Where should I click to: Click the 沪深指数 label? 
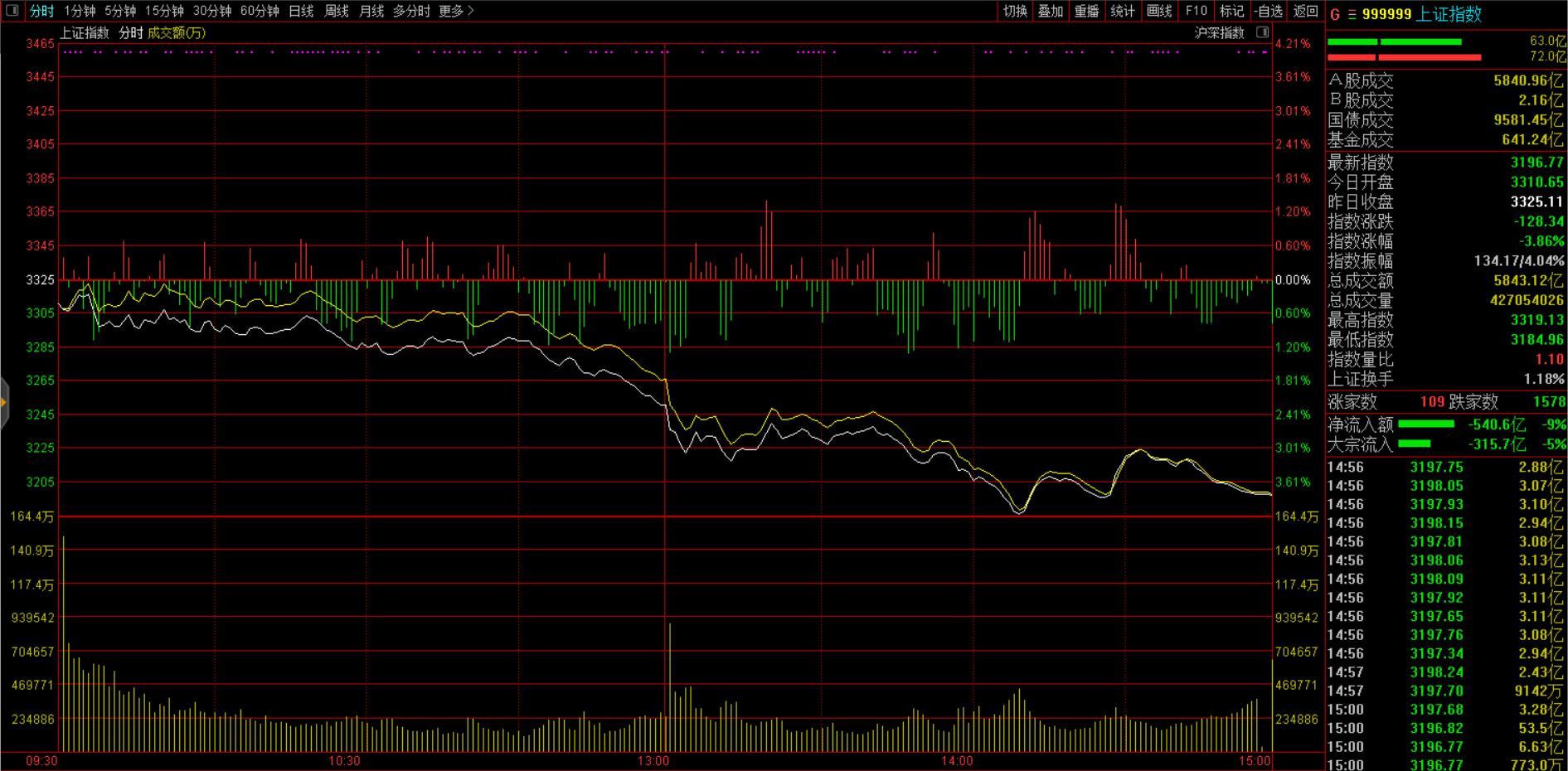tap(1219, 32)
